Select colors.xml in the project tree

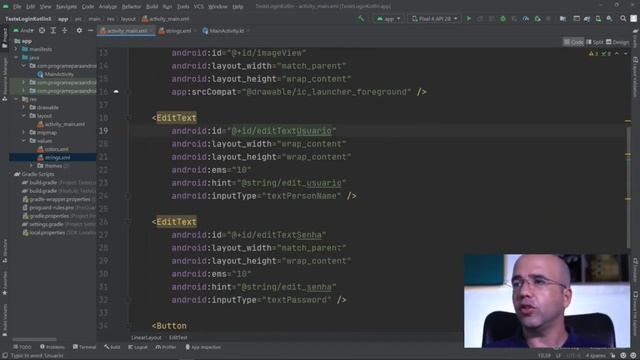tap(53, 149)
